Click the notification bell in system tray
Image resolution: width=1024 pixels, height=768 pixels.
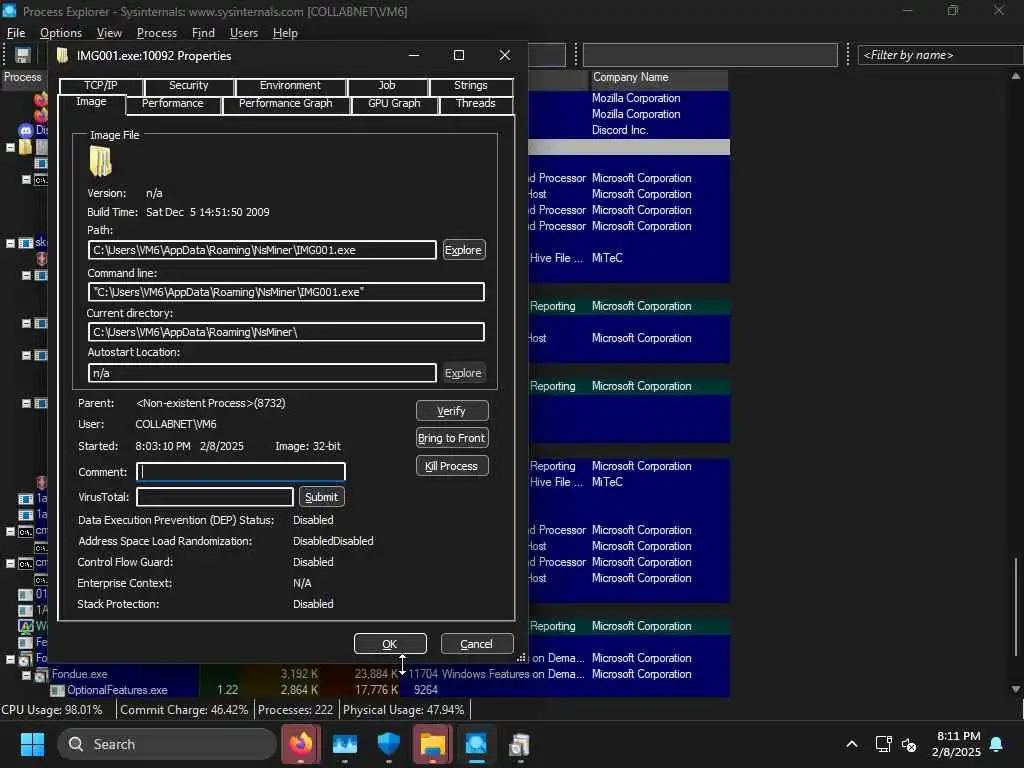[x=997, y=744]
